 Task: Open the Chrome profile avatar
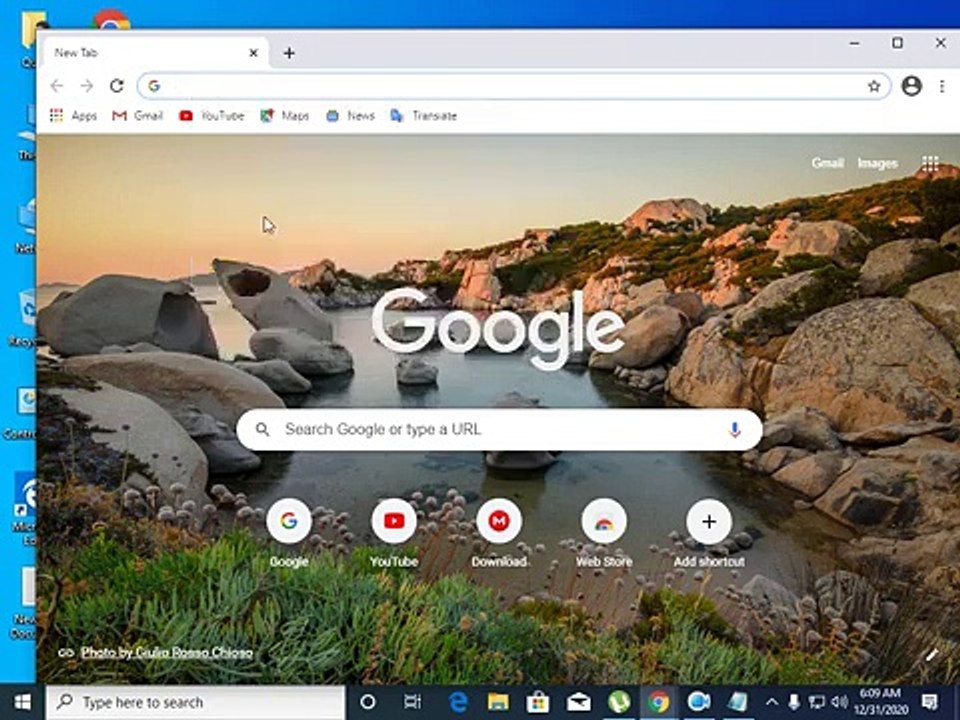[912, 86]
